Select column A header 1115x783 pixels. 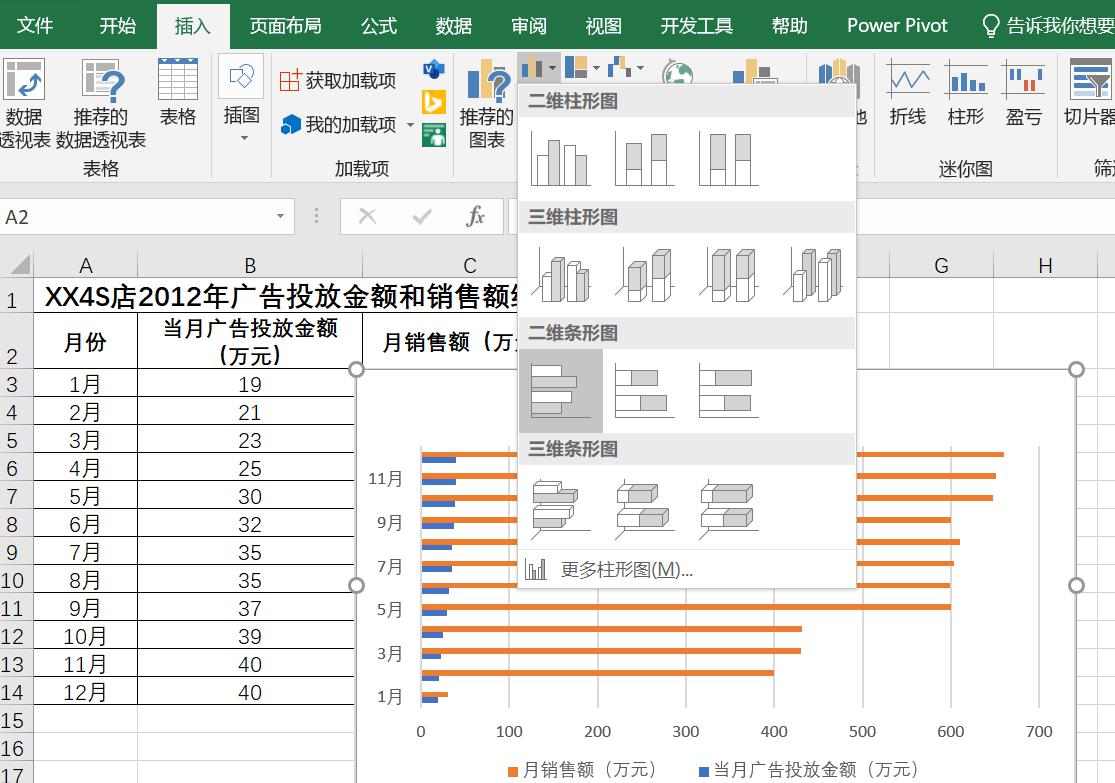coord(85,265)
